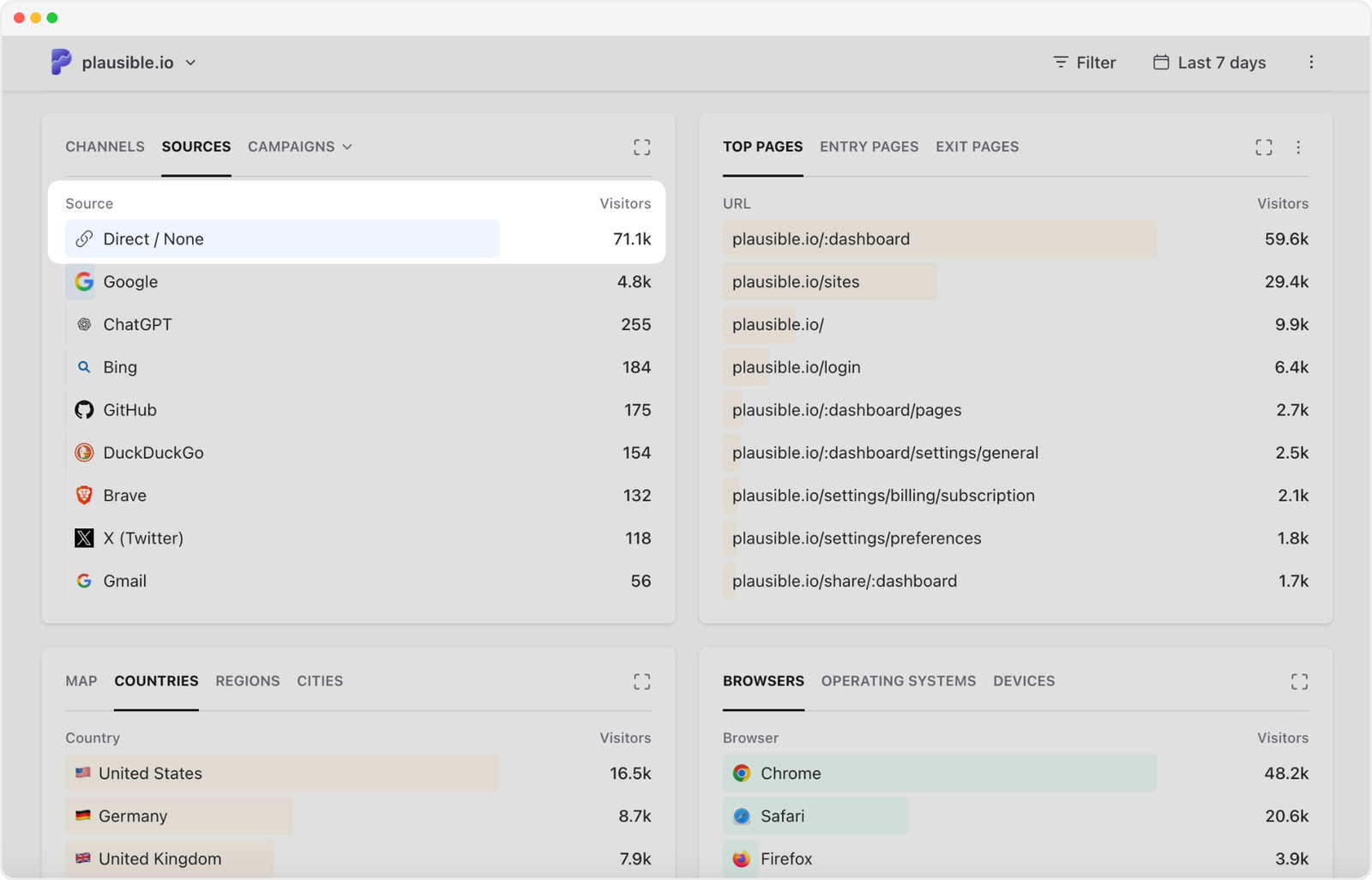This screenshot has width=1372, height=880.
Task: Click the Bing search icon
Action: point(84,367)
